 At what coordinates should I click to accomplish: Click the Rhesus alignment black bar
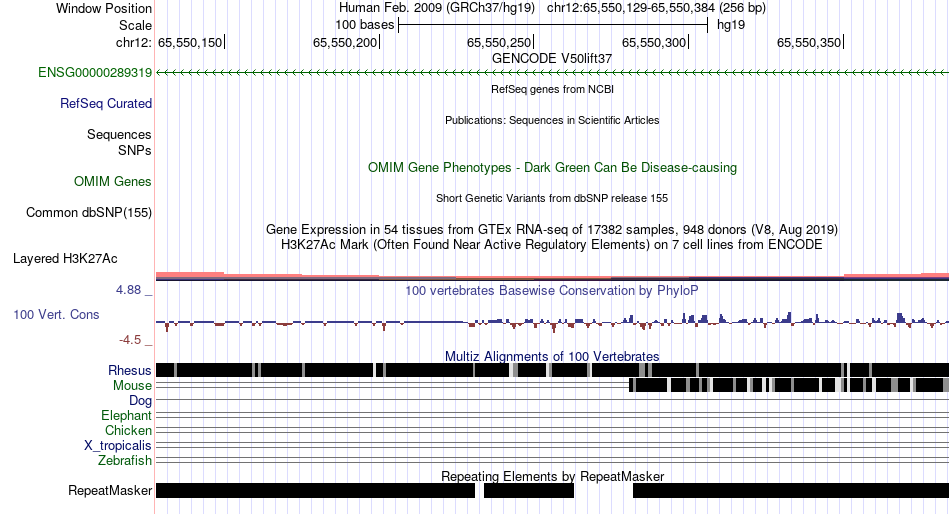552,370
